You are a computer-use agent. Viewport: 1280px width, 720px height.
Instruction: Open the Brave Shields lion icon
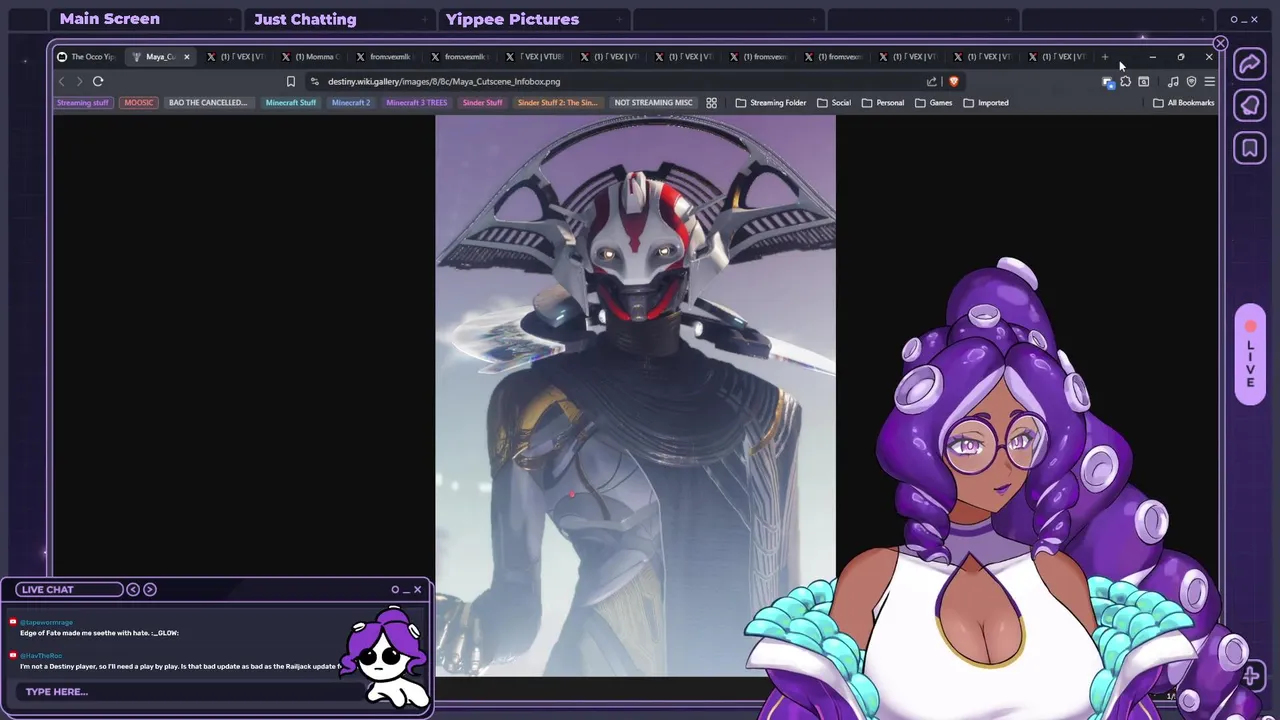pos(954,82)
